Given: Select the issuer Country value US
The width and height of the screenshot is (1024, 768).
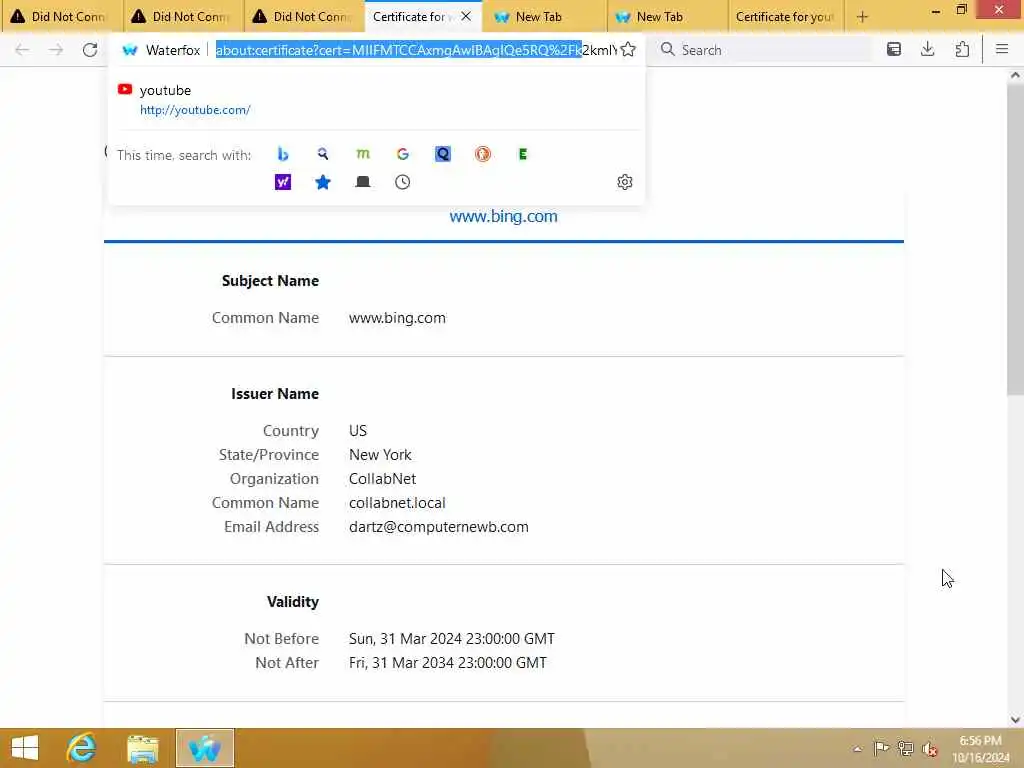Looking at the screenshot, I should pyautogui.click(x=358, y=431).
